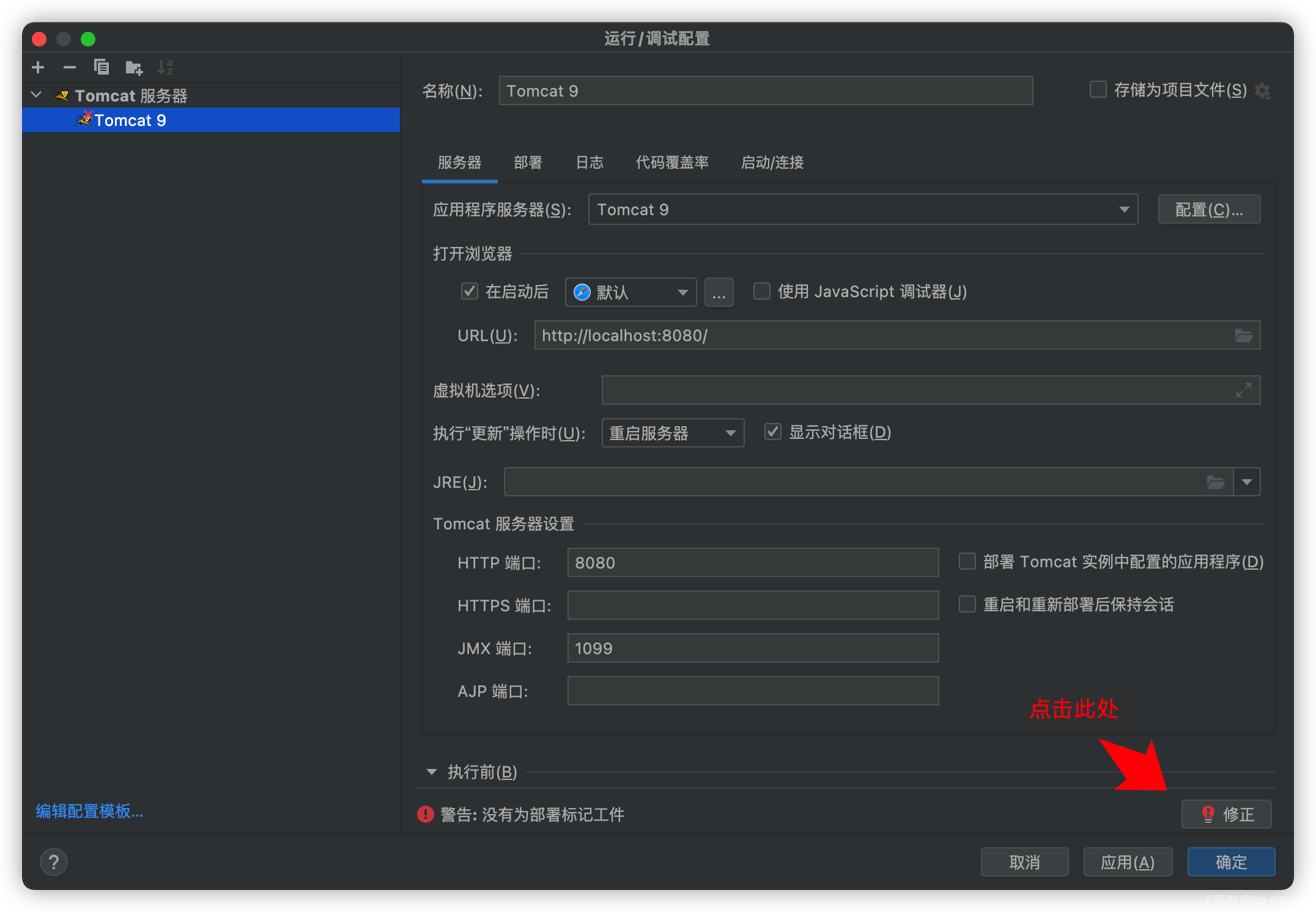Switch to the 代码覆盖率 tab

[x=672, y=163]
